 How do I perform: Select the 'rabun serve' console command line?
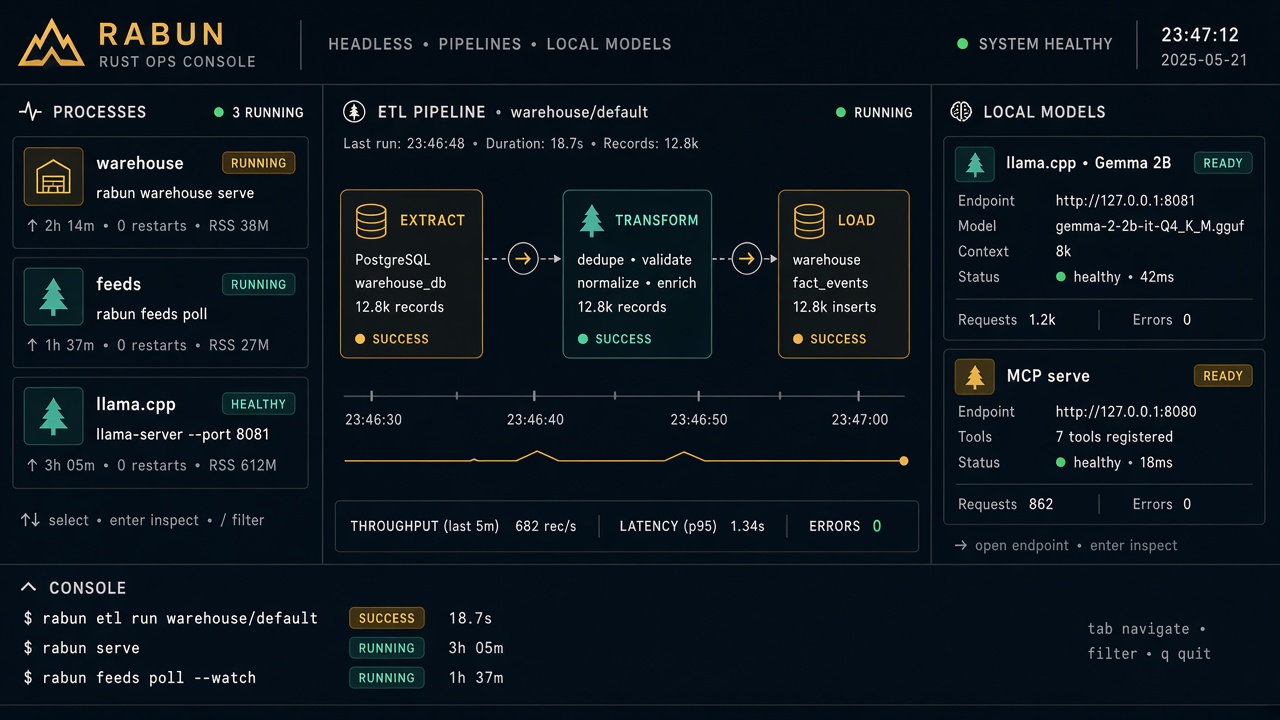coord(82,648)
